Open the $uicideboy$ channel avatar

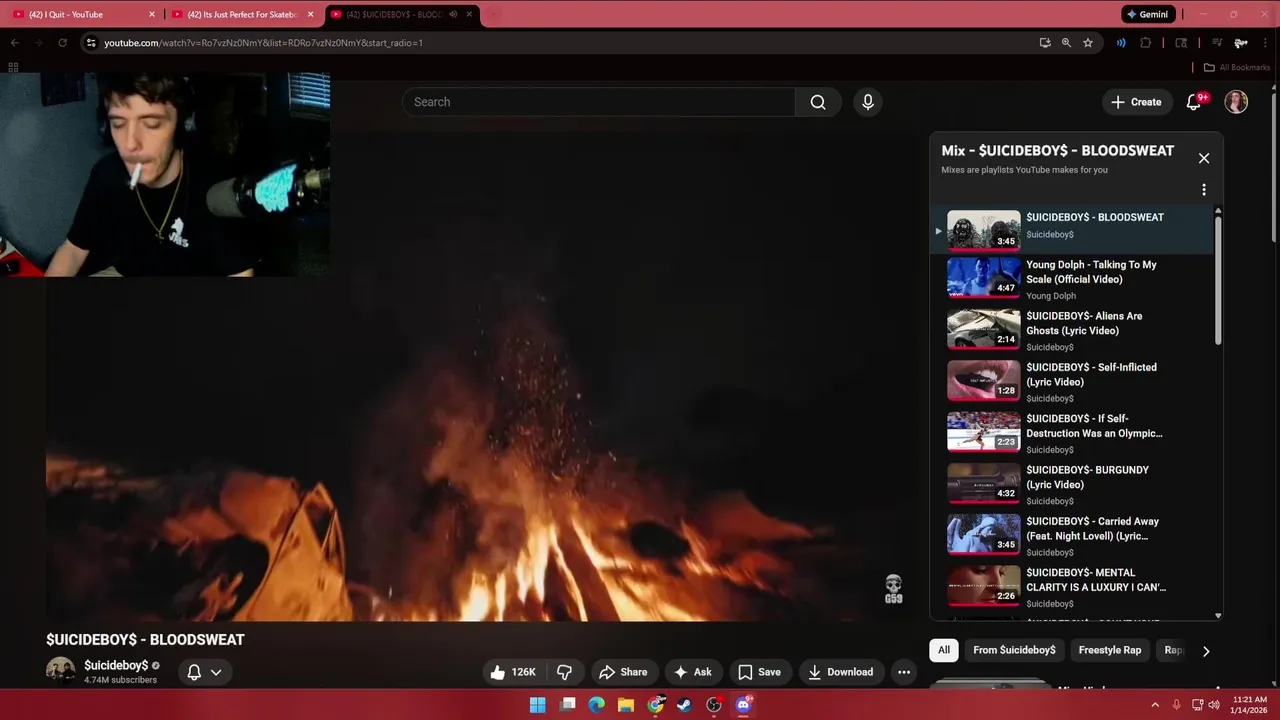(x=60, y=671)
